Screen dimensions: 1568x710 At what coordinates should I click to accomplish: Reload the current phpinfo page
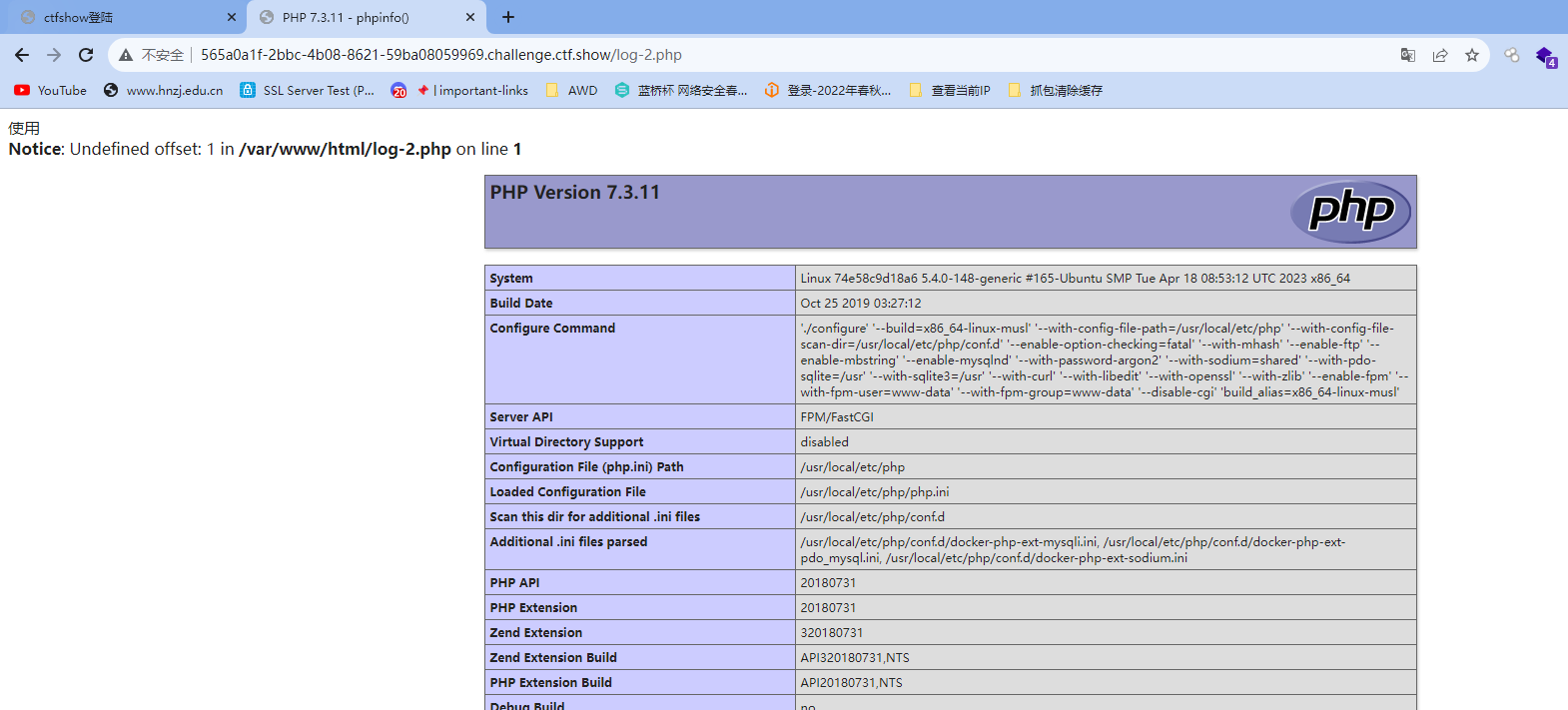[86, 55]
